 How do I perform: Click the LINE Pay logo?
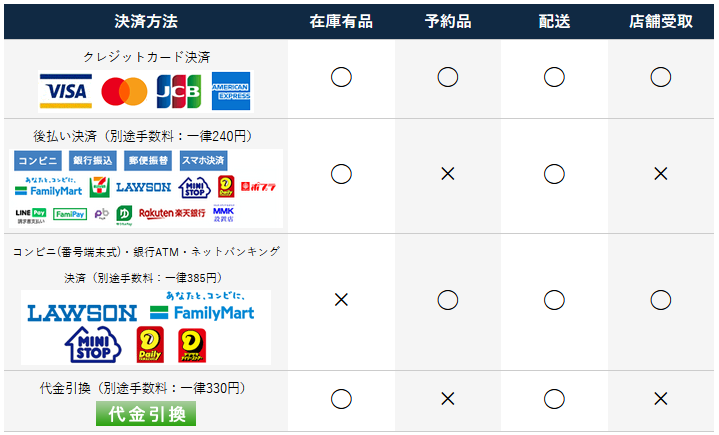(31, 216)
